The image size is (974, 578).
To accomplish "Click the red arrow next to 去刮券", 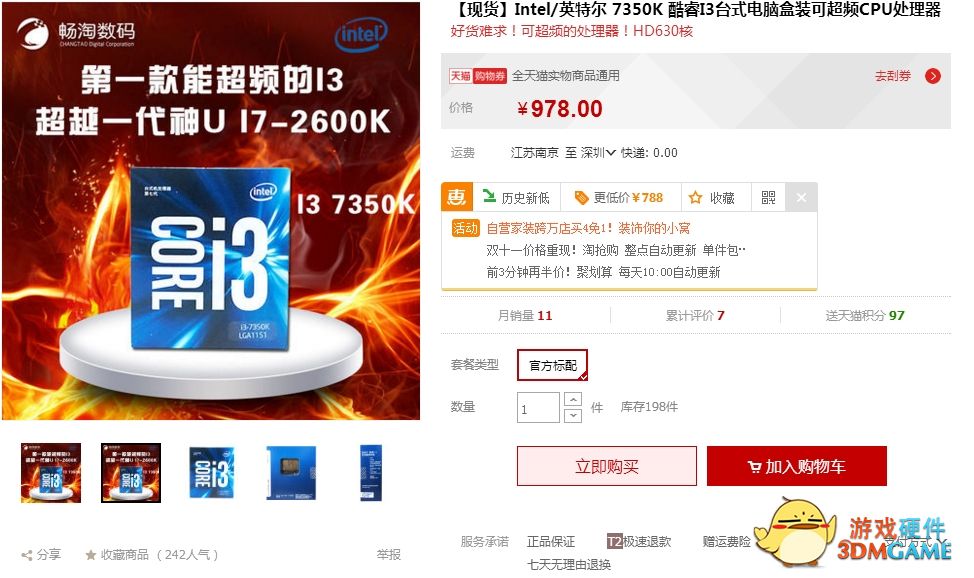I will (x=932, y=76).
